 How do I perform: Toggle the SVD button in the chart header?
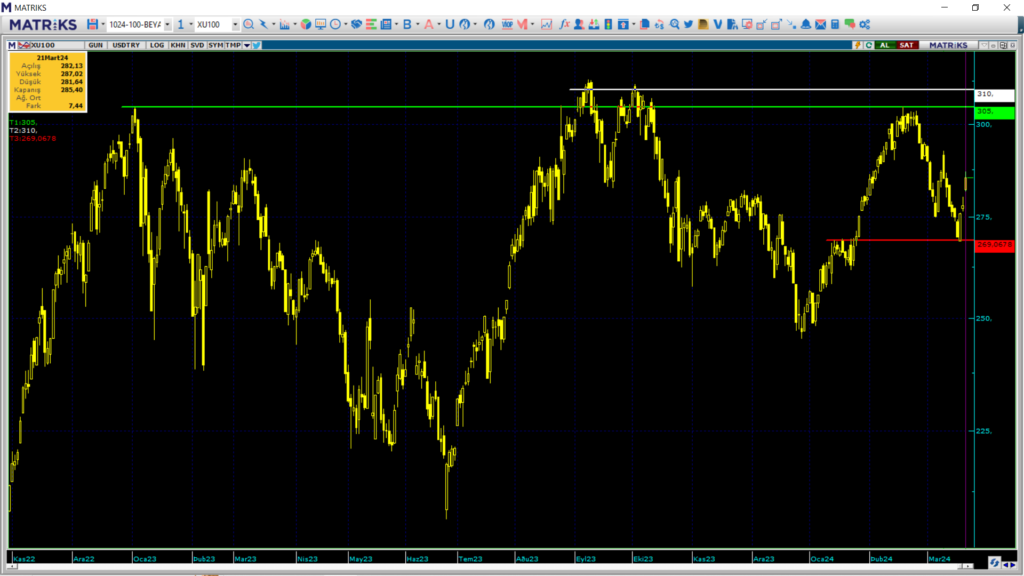click(197, 45)
